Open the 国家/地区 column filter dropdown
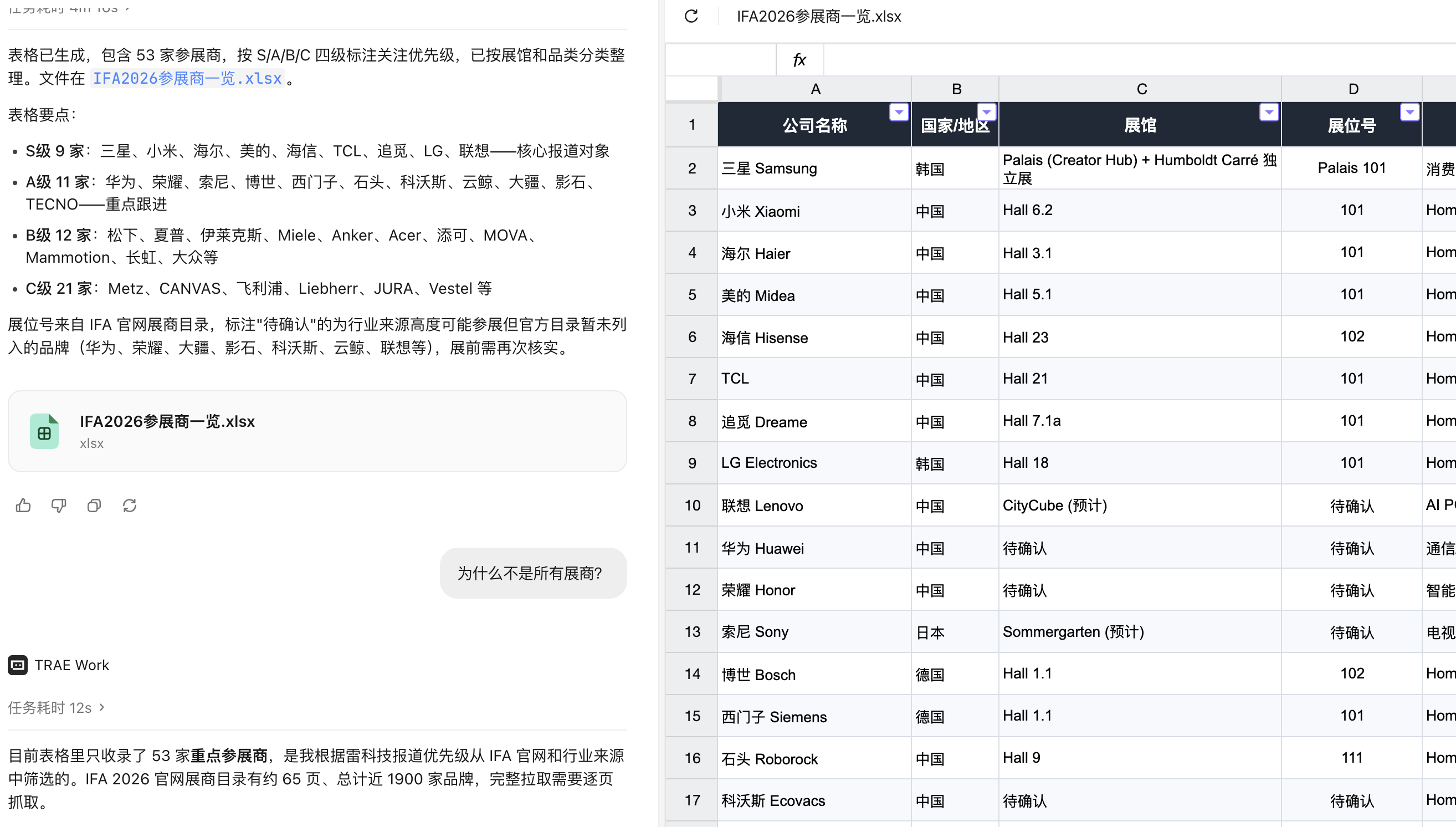Screen dimensions: 1456x827 (x=987, y=113)
